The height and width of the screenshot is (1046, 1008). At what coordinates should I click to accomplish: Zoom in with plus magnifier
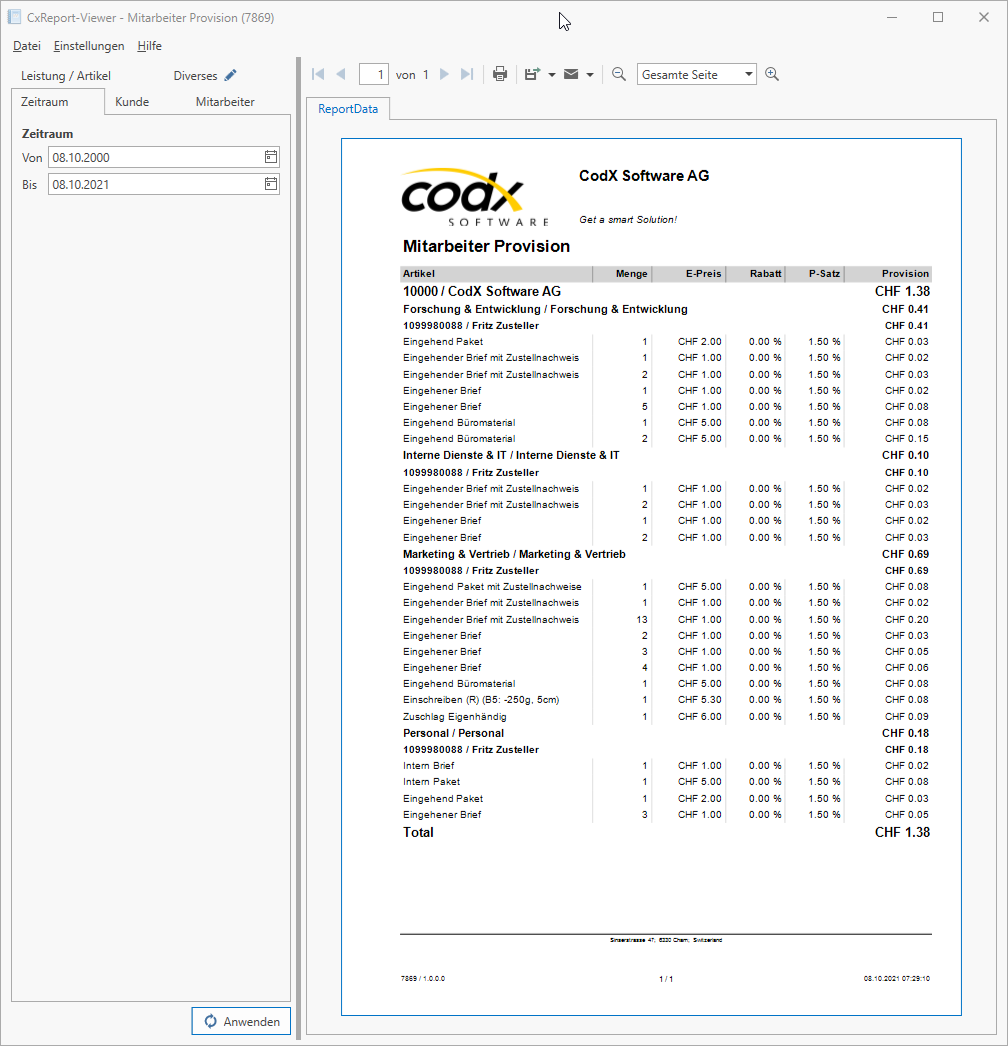pyautogui.click(x=772, y=74)
